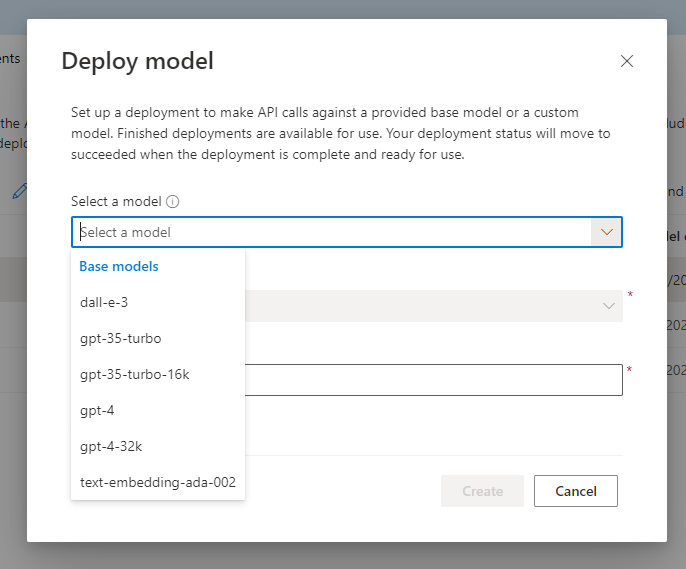This screenshot has height=569, width=686.
Task: Select gpt-4-32k base model
Action: pyautogui.click(x=158, y=447)
